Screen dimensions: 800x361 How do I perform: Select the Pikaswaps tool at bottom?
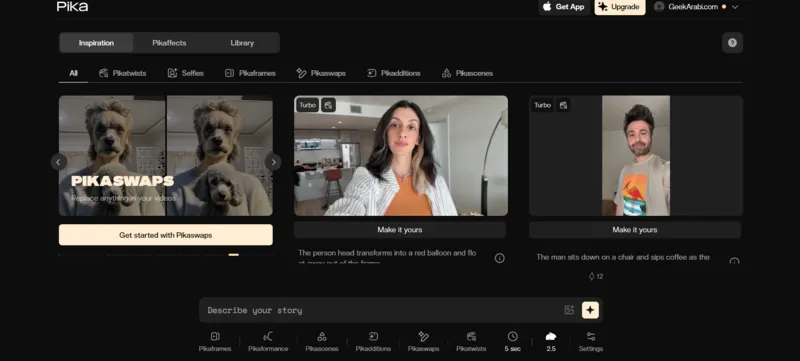[x=423, y=342]
